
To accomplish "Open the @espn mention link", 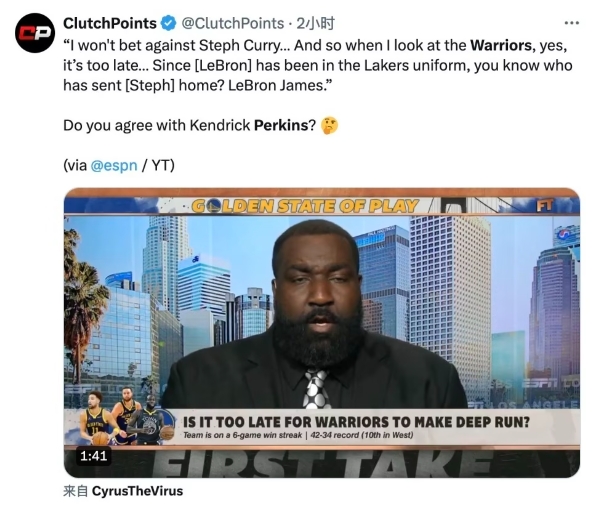I will [x=114, y=165].
